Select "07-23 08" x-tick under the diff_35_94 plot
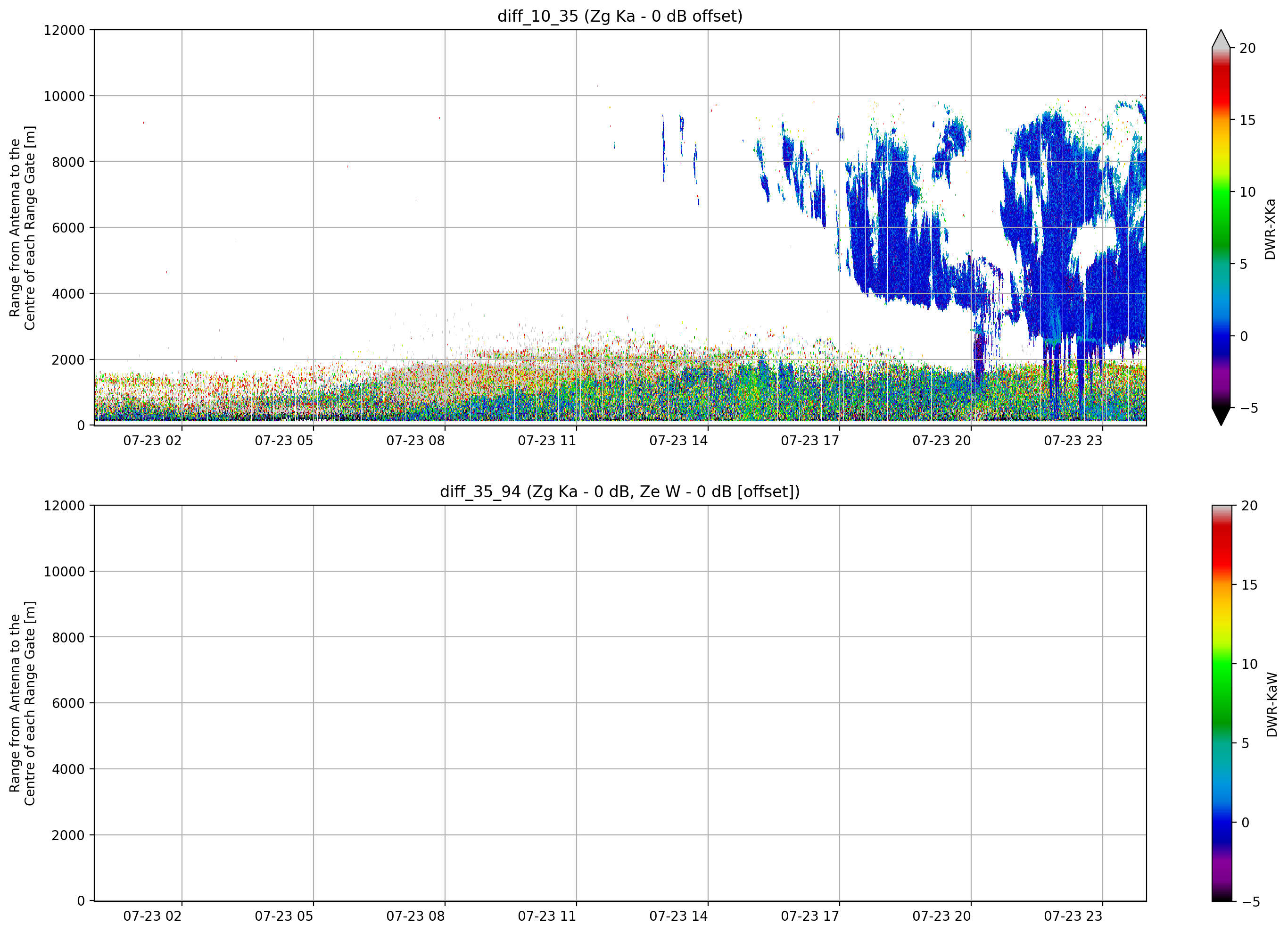Image resolution: width=1288 pixels, height=933 pixels. pyautogui.click(x=416, y=916)
